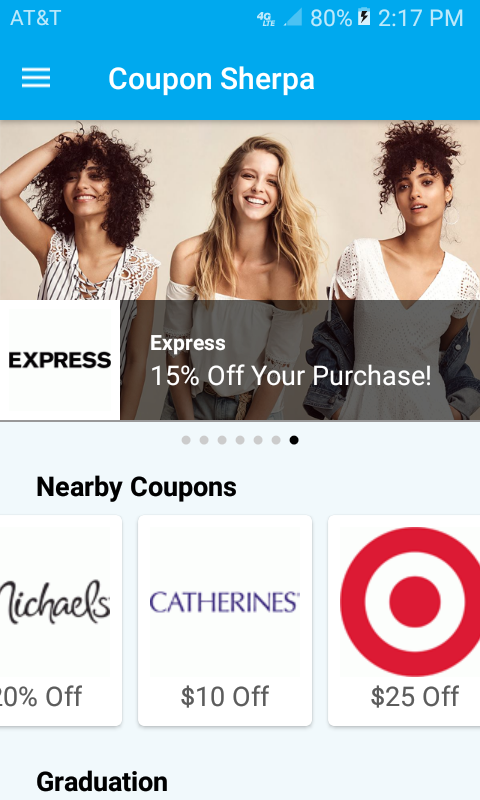Tap the $25 Off Target label
Image resolution: width=480 pixels, height=800 pixels.
click(415, 696)
